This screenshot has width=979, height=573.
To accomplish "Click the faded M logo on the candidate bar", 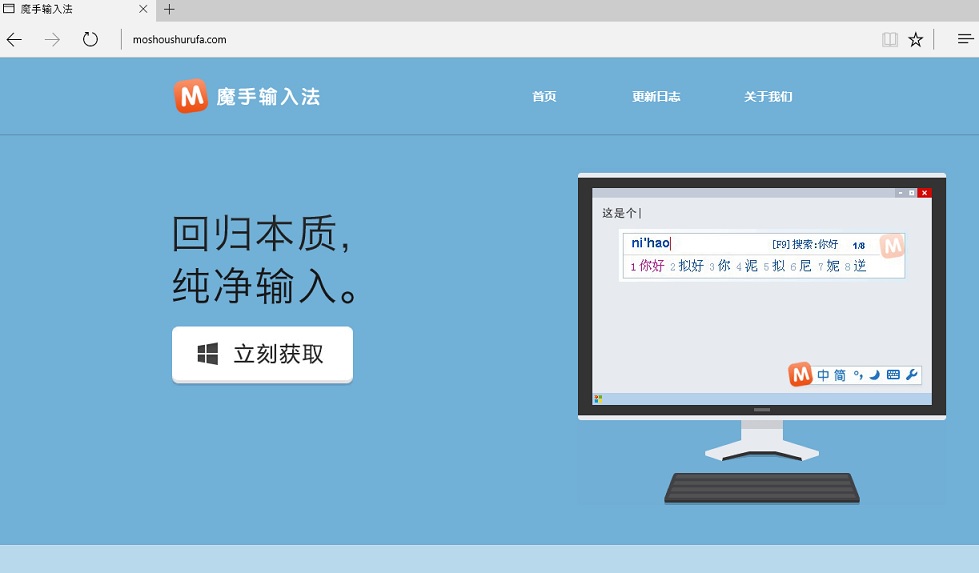I will pos(892,246).
